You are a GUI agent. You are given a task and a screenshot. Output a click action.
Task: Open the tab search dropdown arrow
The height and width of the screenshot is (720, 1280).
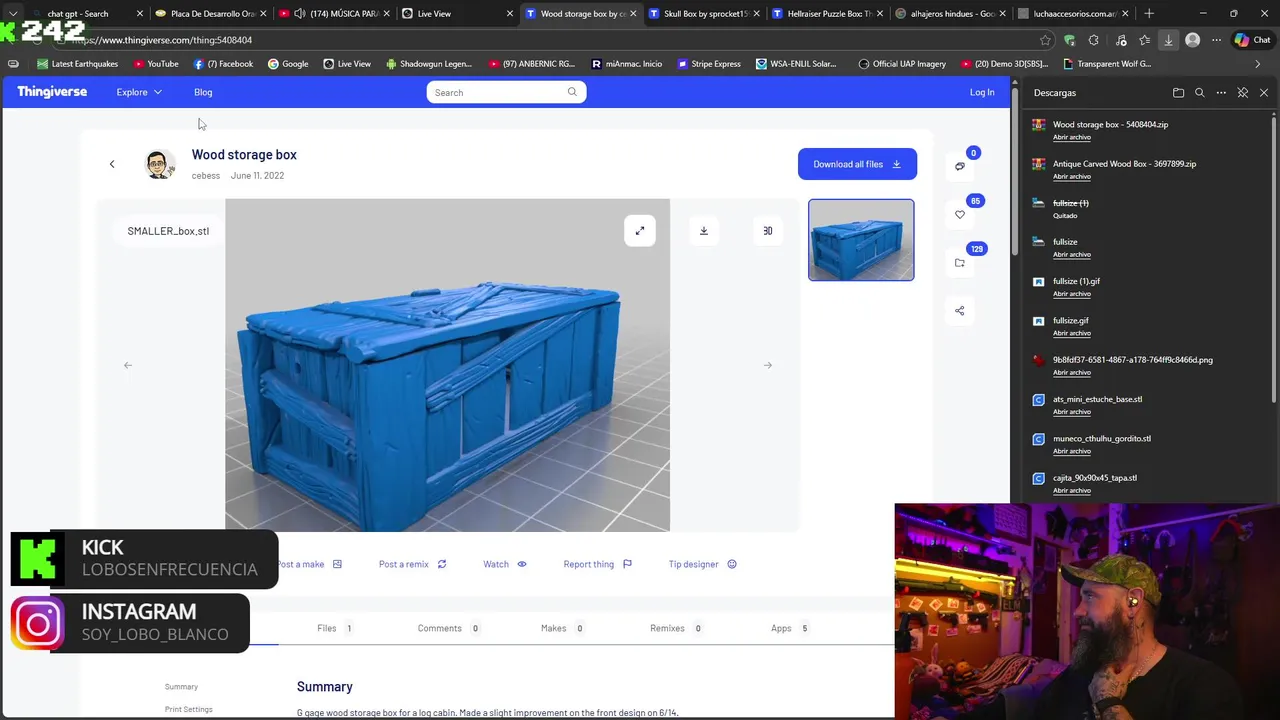click(12, 14)
